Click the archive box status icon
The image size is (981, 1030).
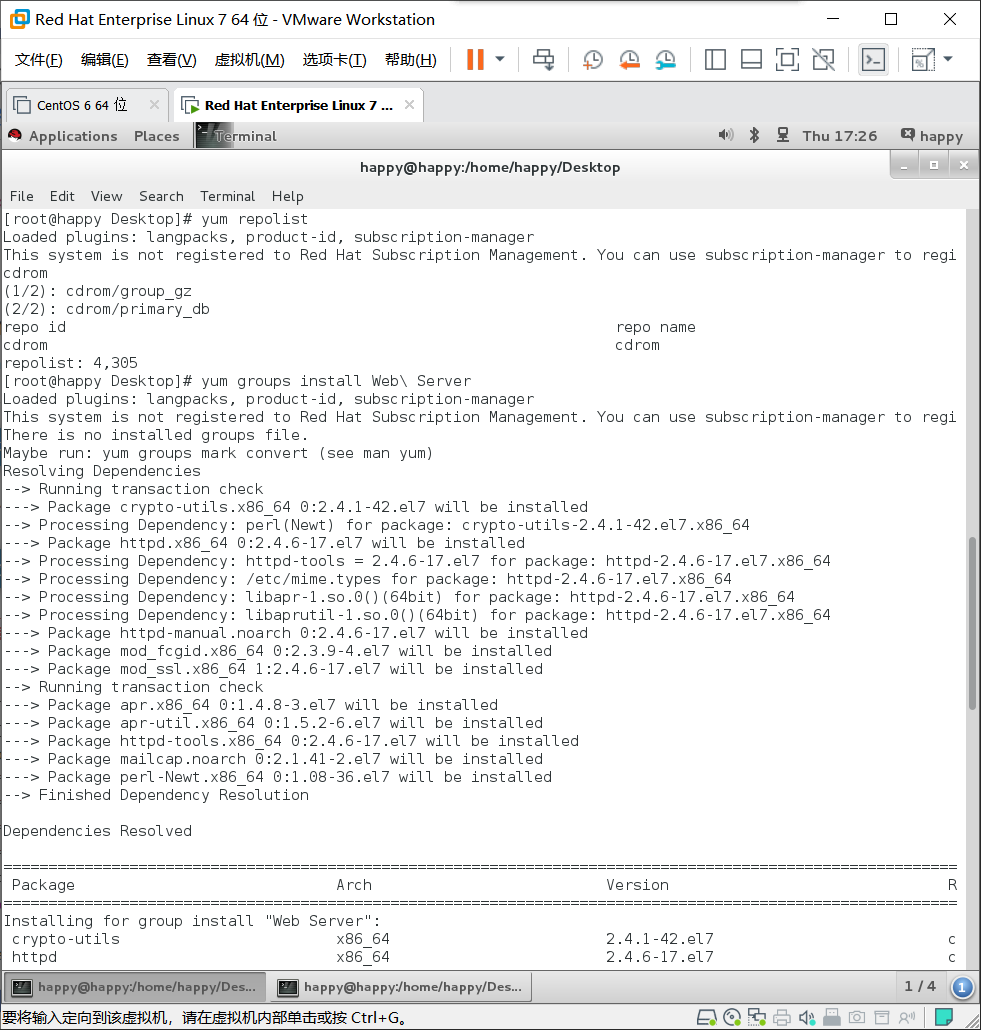882,1018
